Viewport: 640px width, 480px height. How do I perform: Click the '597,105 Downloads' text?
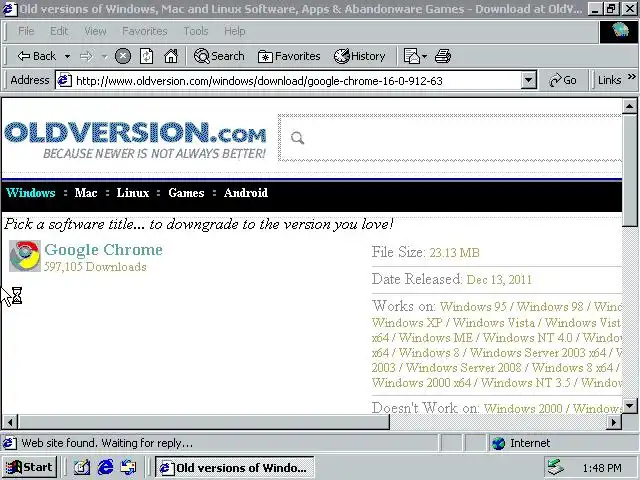[95, 267]
